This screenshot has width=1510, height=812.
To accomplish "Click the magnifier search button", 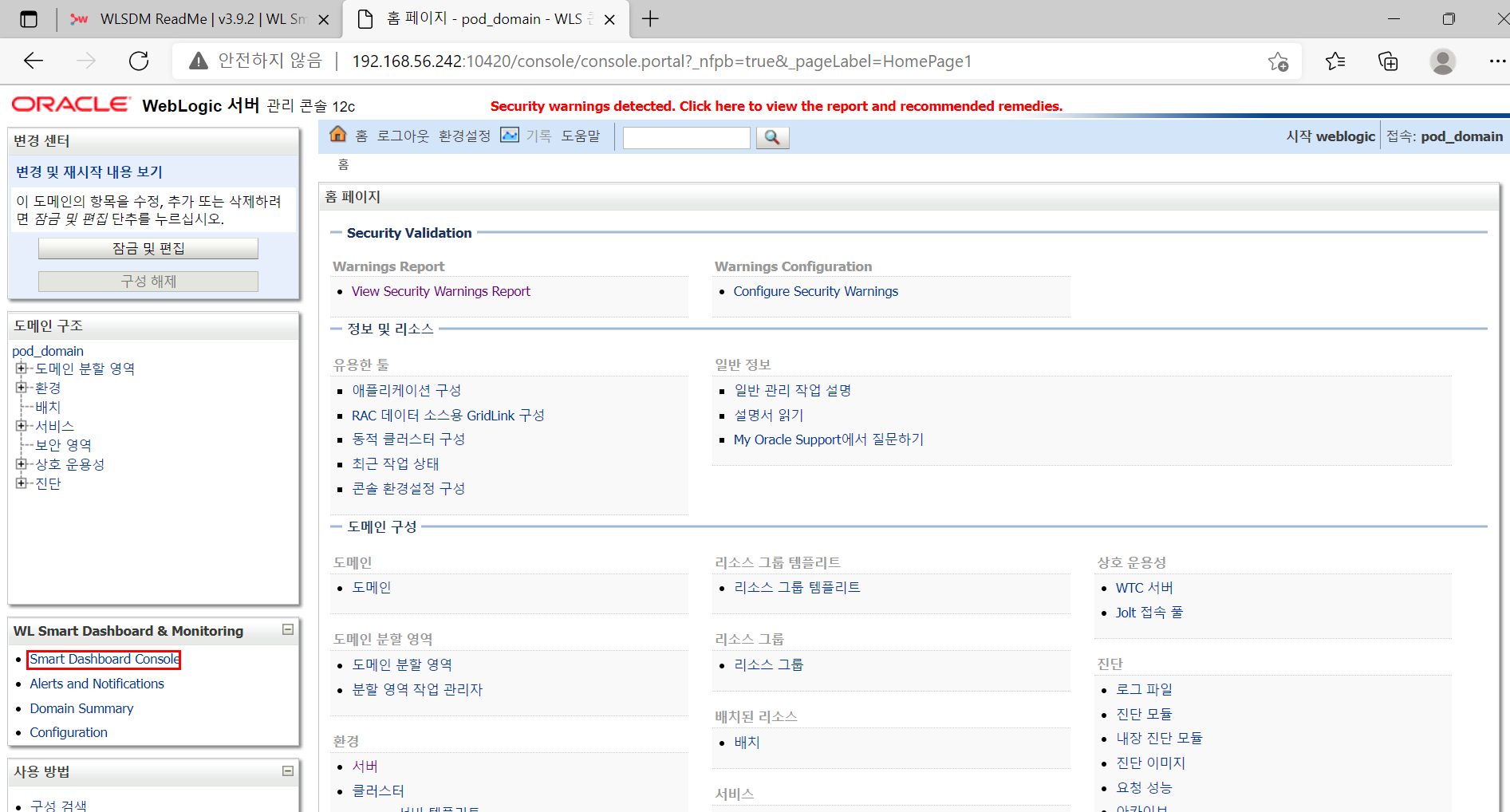I will point(771,137).
